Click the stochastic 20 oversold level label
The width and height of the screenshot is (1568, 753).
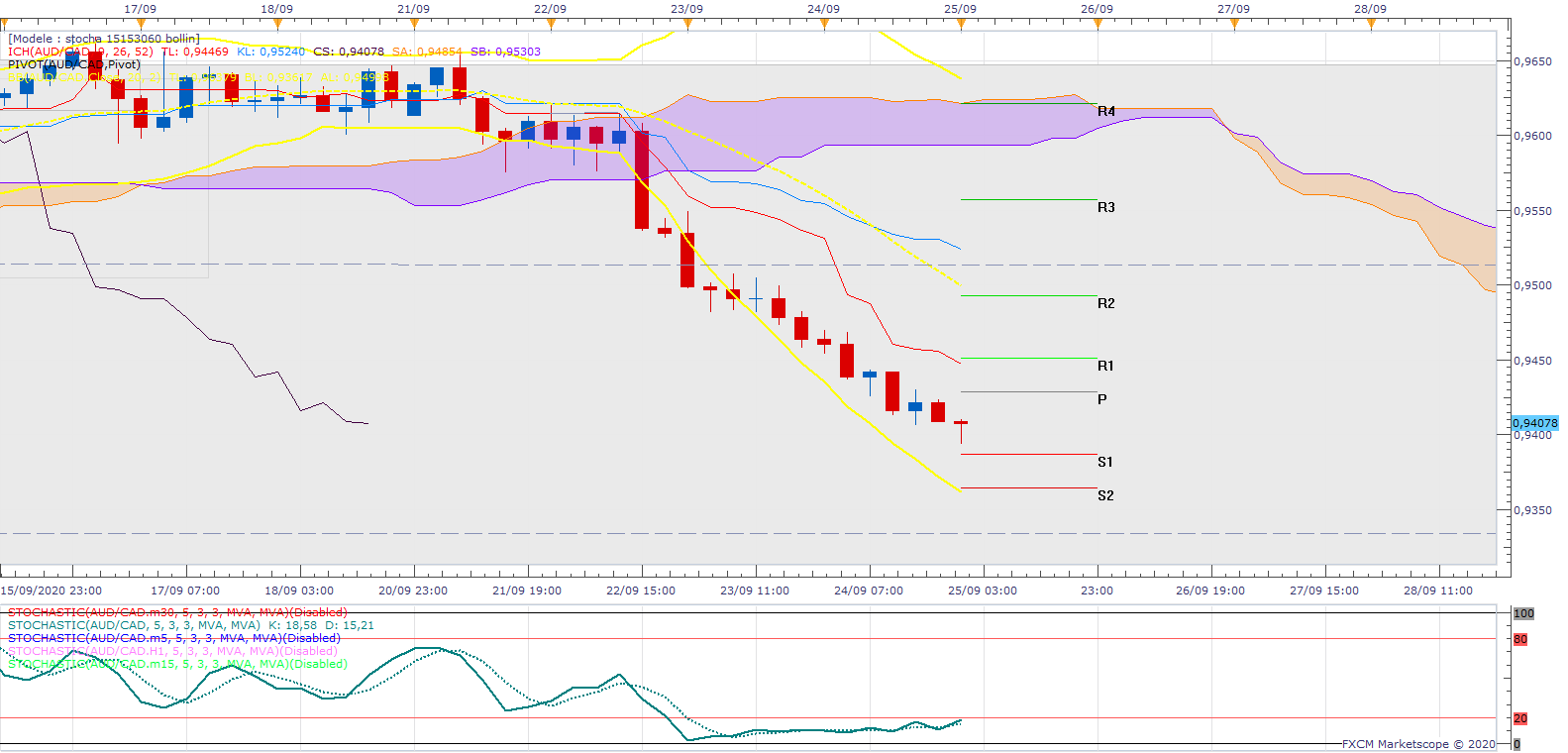tap(1520, 718)
